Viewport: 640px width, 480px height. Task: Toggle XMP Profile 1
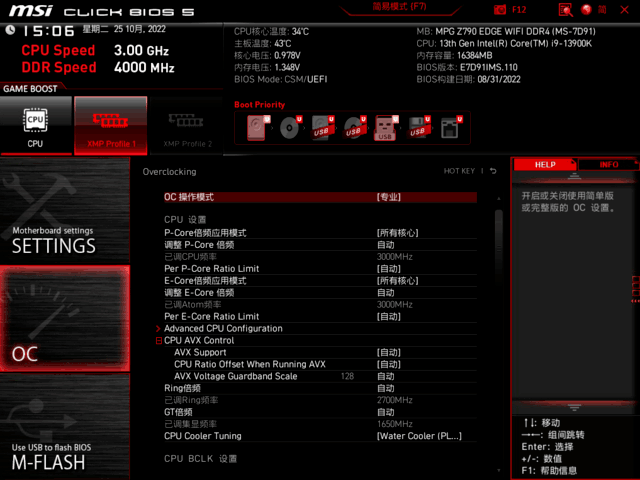click(x=110, y=125)
